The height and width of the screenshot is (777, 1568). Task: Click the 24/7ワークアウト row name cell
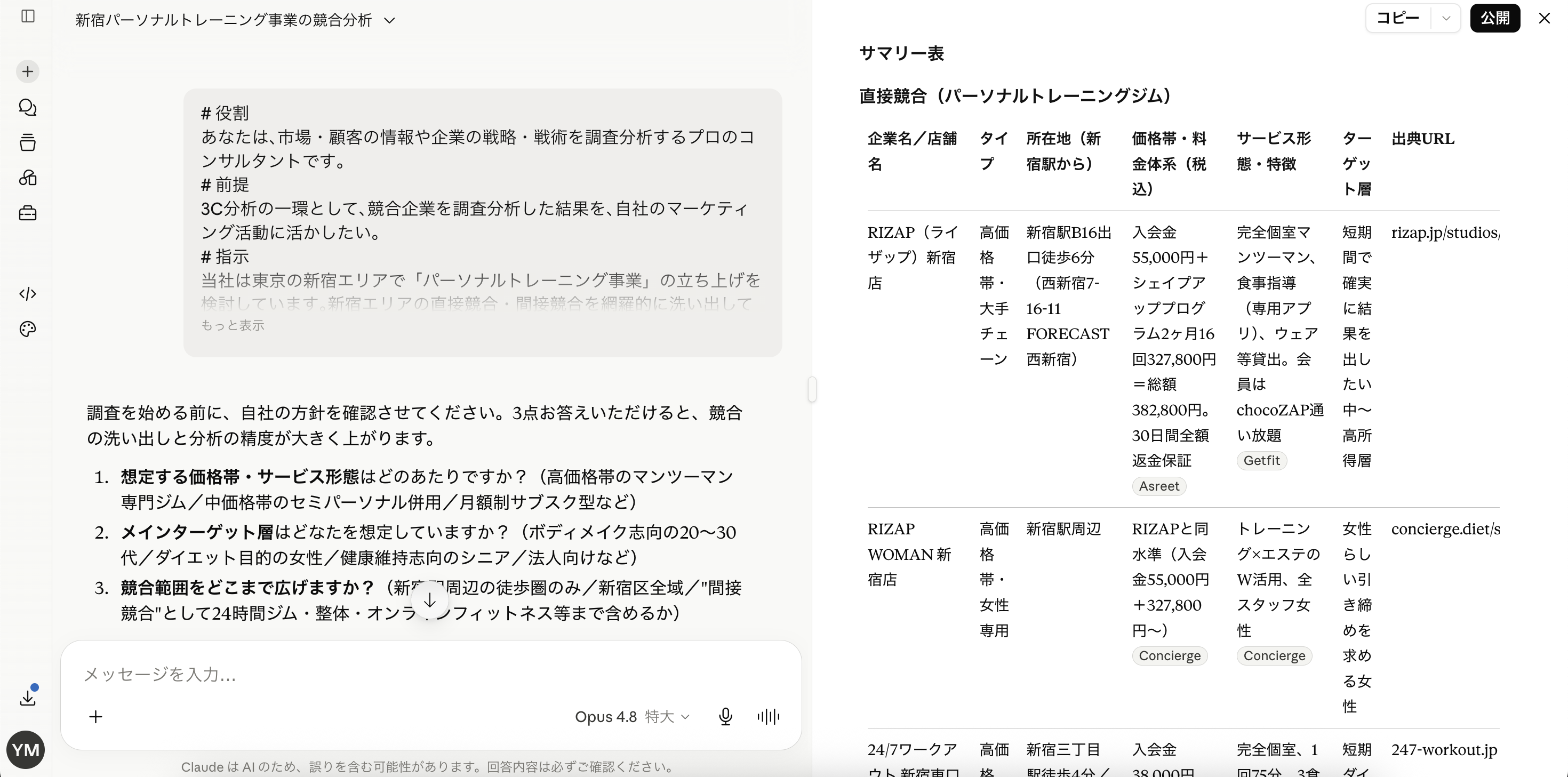[913, 759]
